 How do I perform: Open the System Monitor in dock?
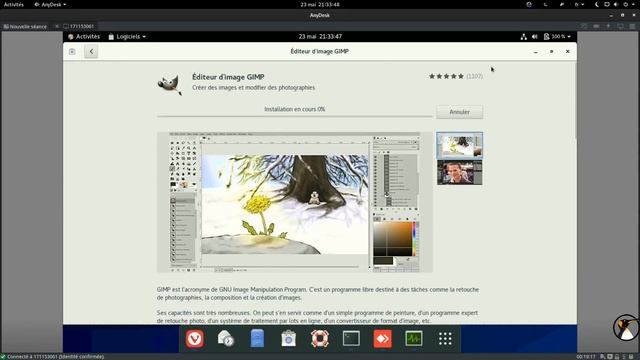[413, 338]
